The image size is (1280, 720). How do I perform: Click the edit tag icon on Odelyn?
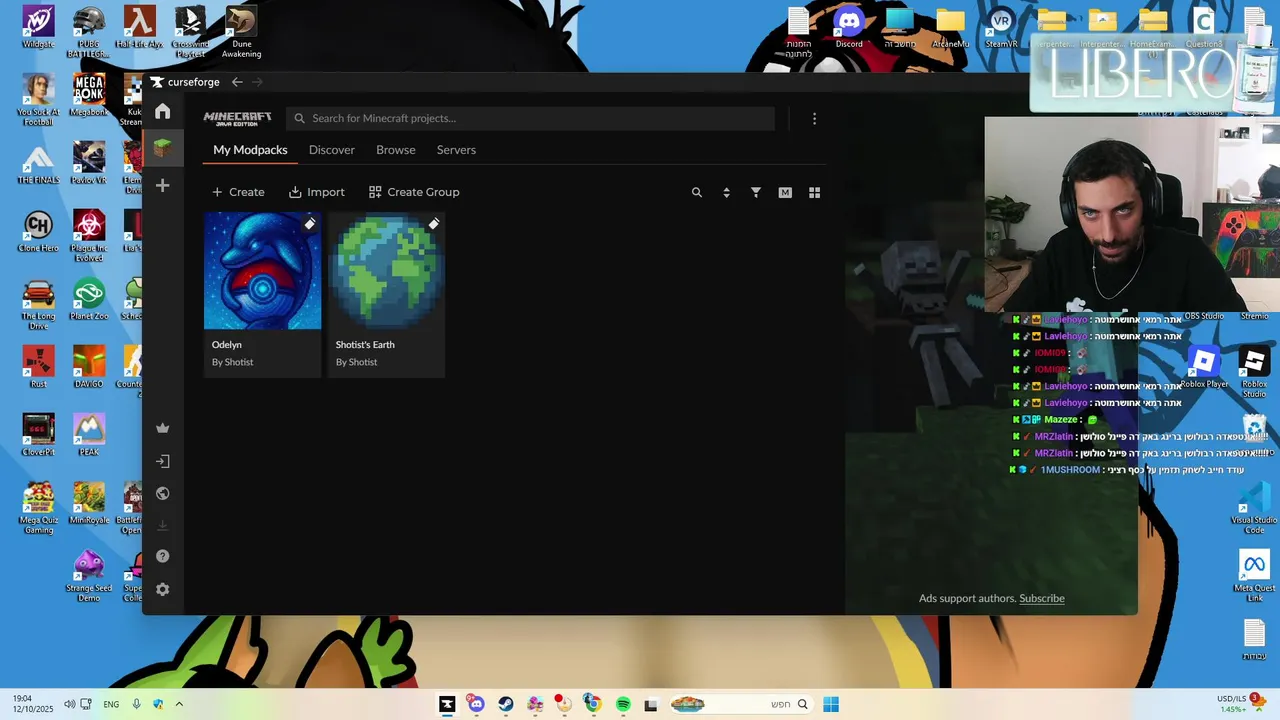[310, 224]
